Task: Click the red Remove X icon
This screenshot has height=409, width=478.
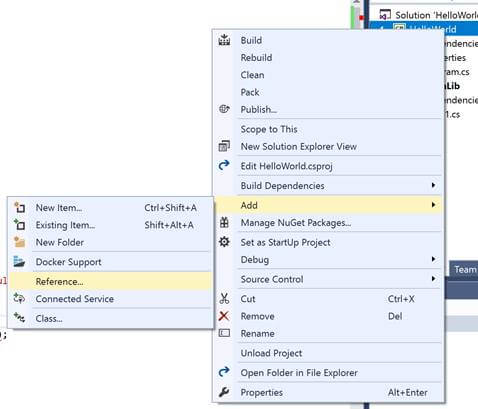Action: tap(224, 316)
